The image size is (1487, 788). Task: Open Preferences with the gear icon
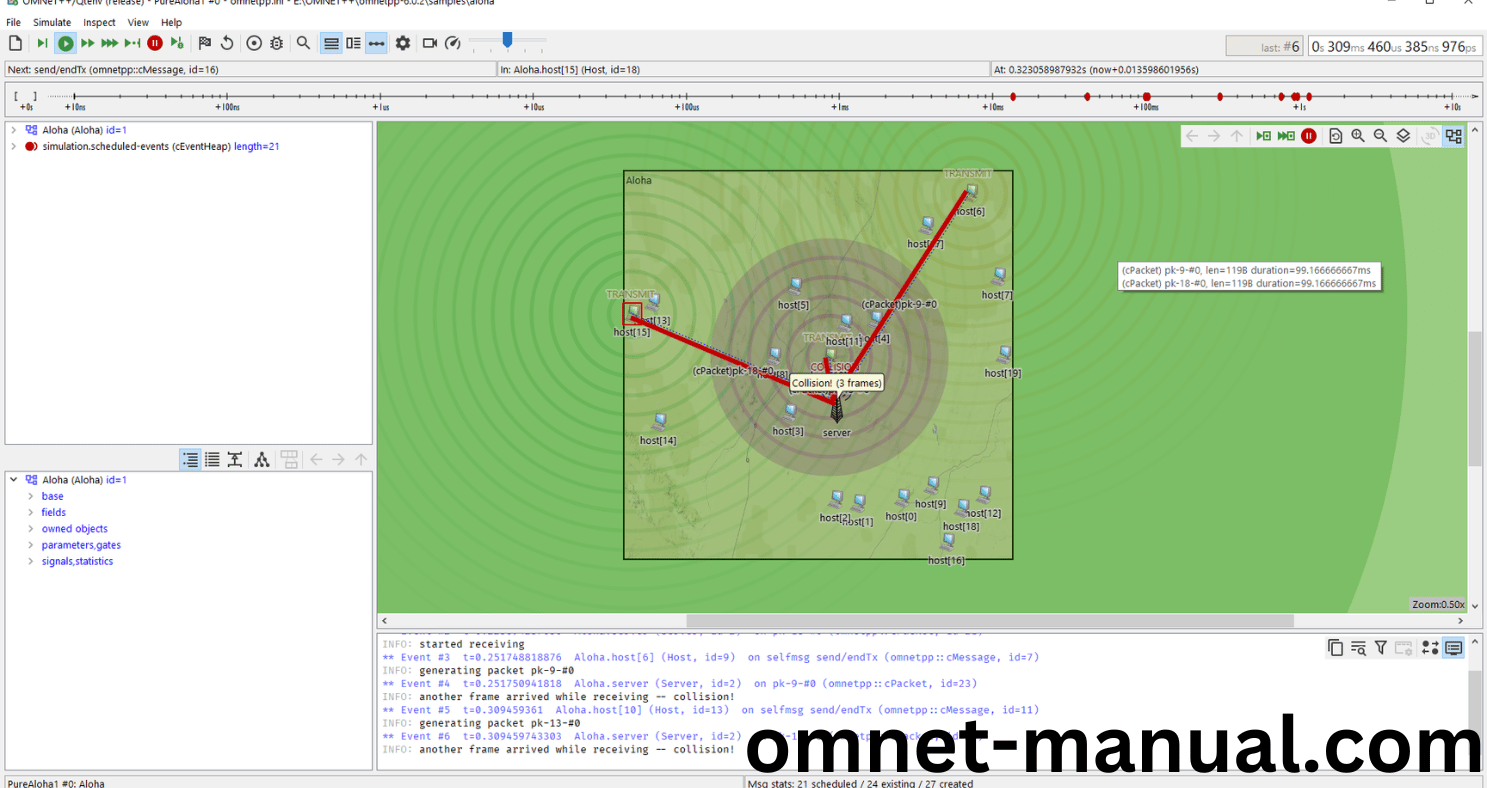click(403, 43)
